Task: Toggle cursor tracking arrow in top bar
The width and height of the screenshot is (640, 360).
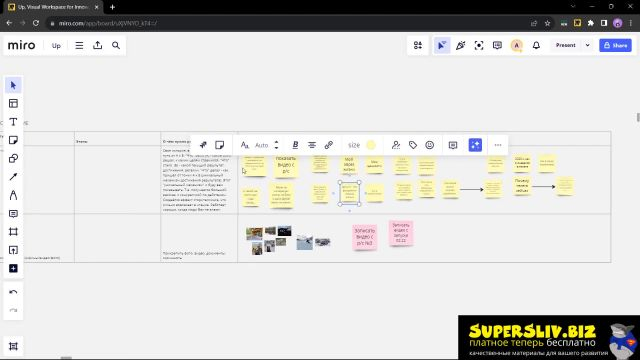Action: (x=442, y=45)
